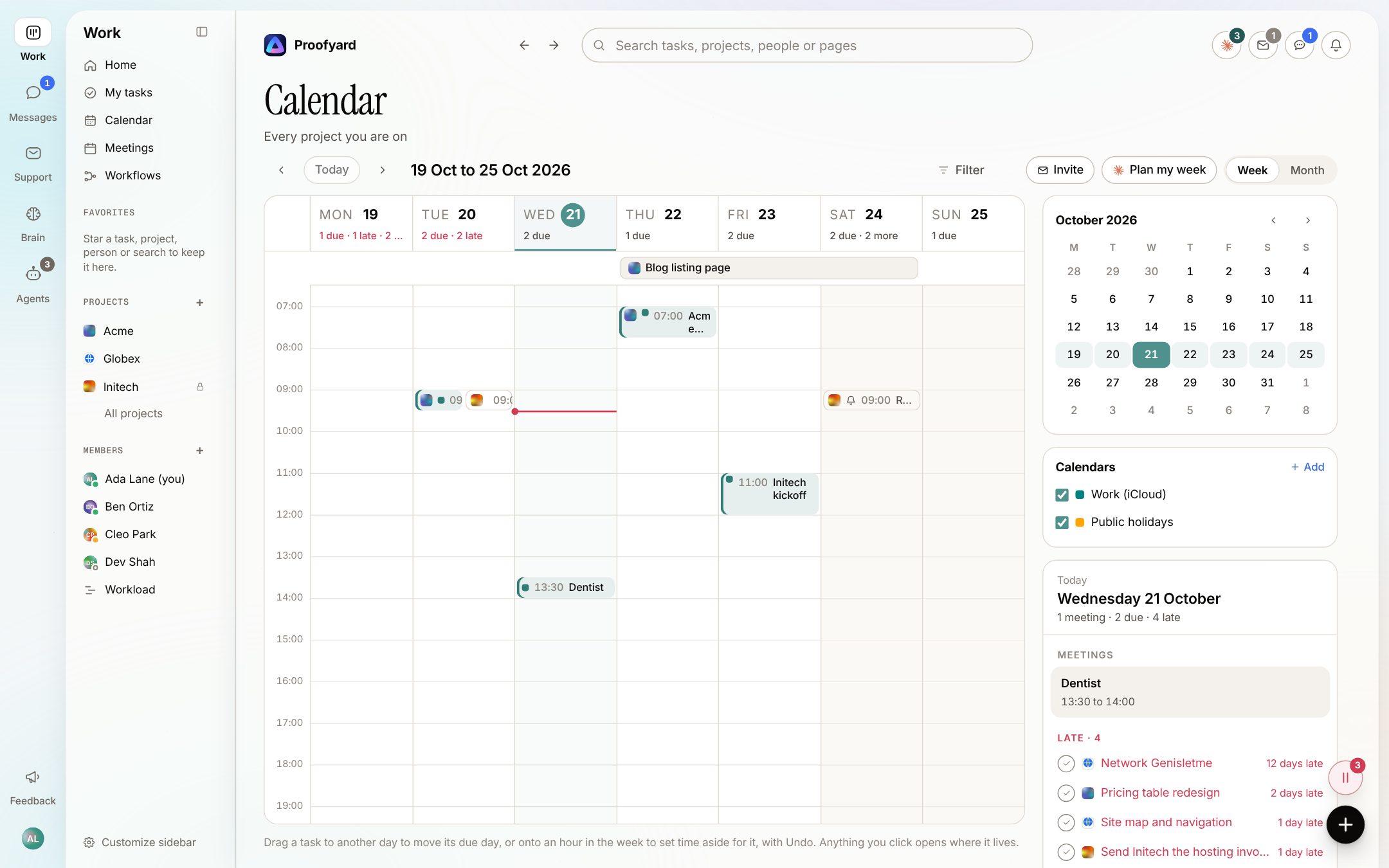Viewport: 1389px width, 868px height.
Task: Click the black floating plus button
Action: [1345, 825]
